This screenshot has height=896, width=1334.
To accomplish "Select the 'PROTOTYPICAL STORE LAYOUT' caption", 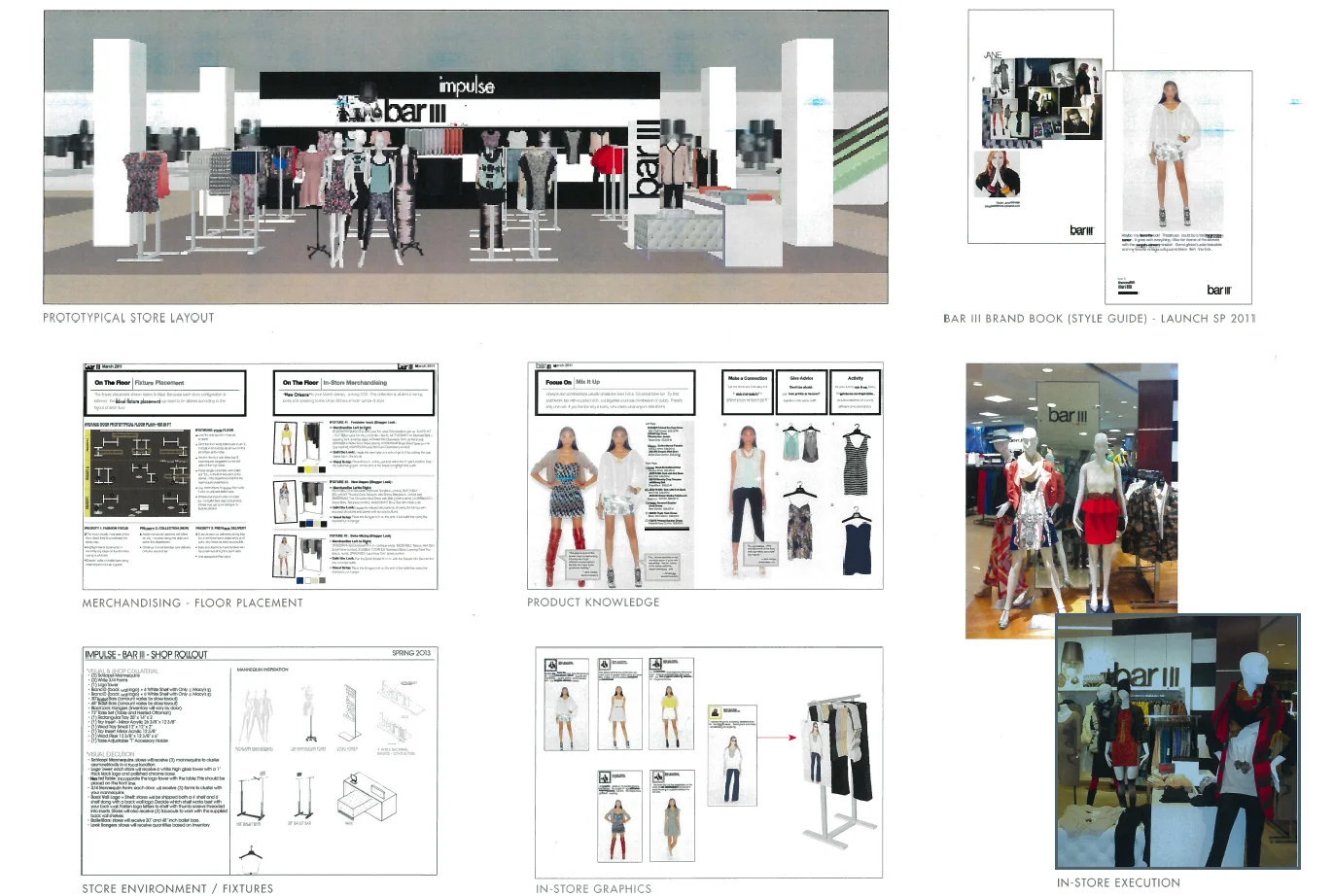I will tap(128, 318).
